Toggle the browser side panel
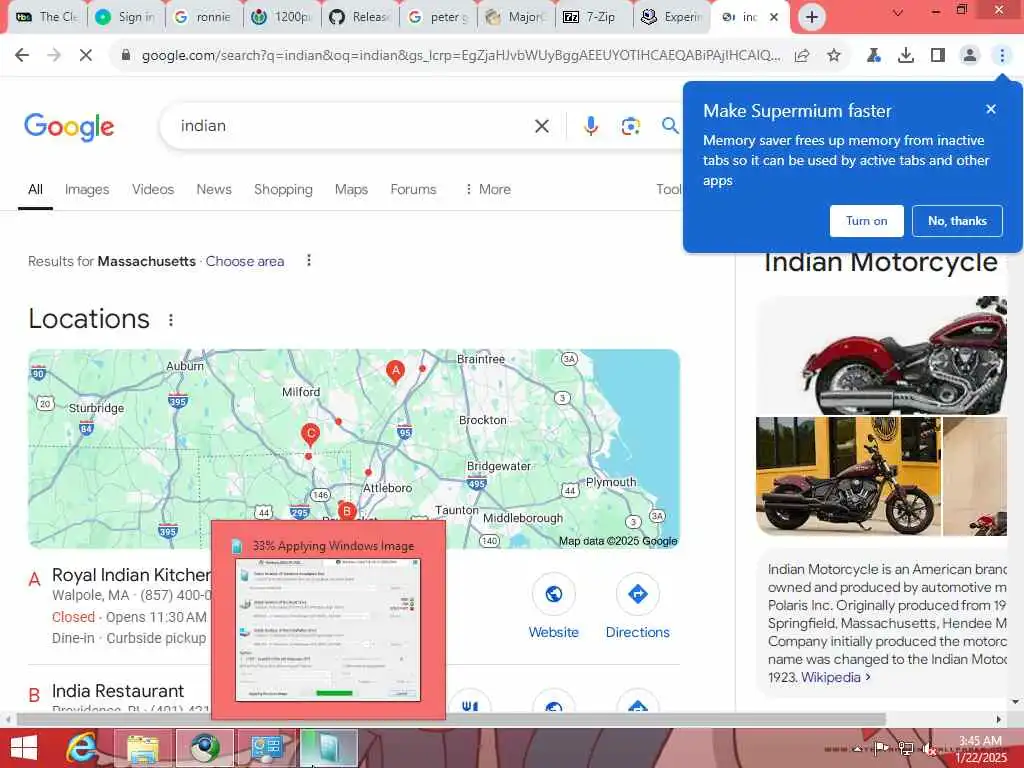This screenshot has width=1024, height=768. [938, 56]
